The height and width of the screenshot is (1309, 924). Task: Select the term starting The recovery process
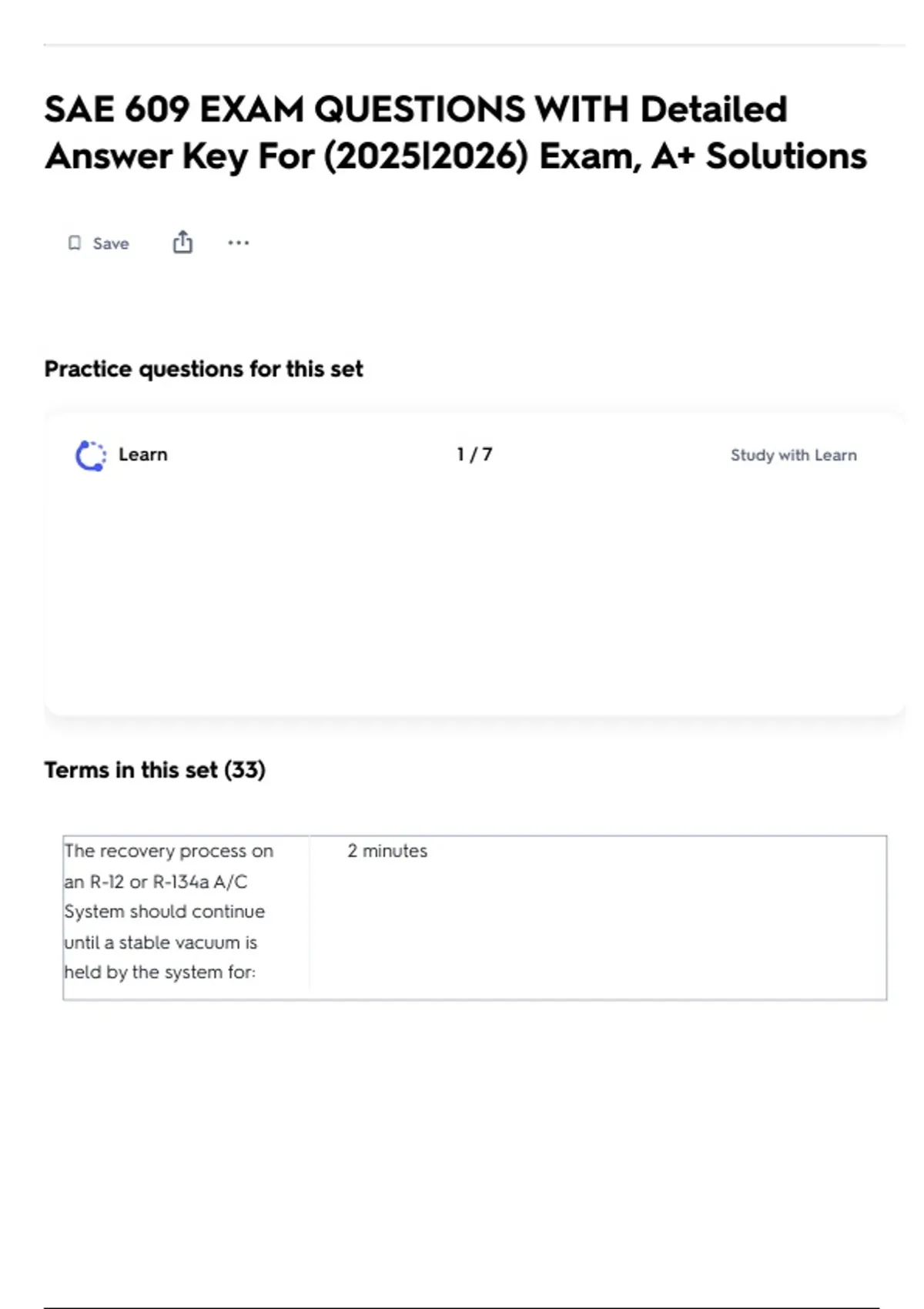click(x=169, y=851)
